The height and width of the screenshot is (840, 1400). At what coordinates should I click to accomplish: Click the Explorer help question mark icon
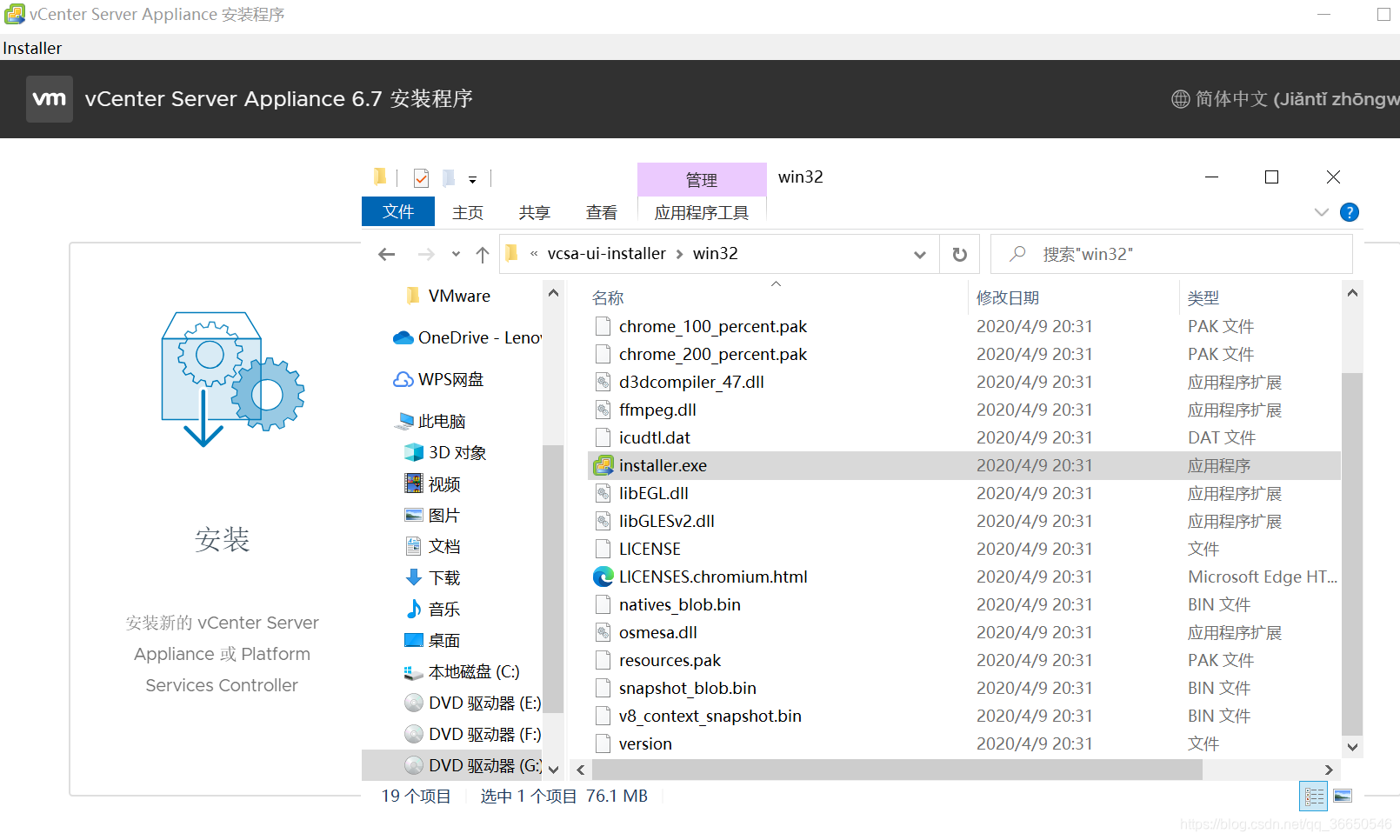[x=1350, y=212]
